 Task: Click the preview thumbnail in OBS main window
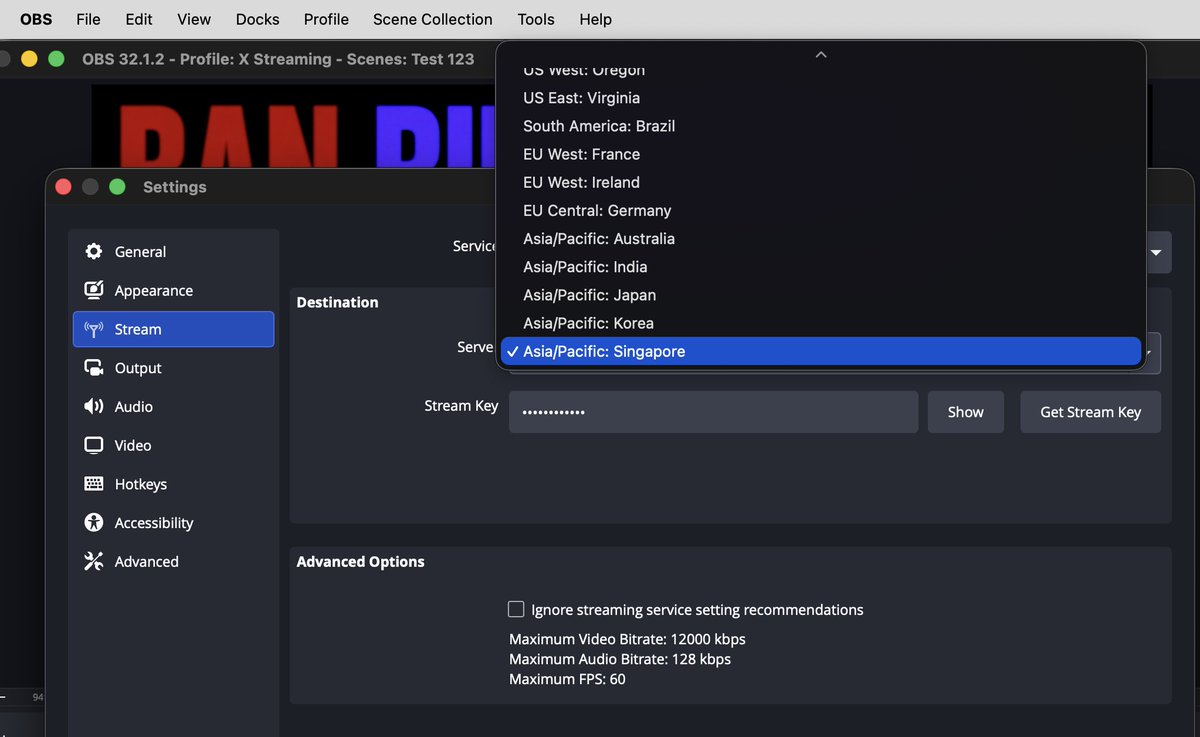(294, 126)
